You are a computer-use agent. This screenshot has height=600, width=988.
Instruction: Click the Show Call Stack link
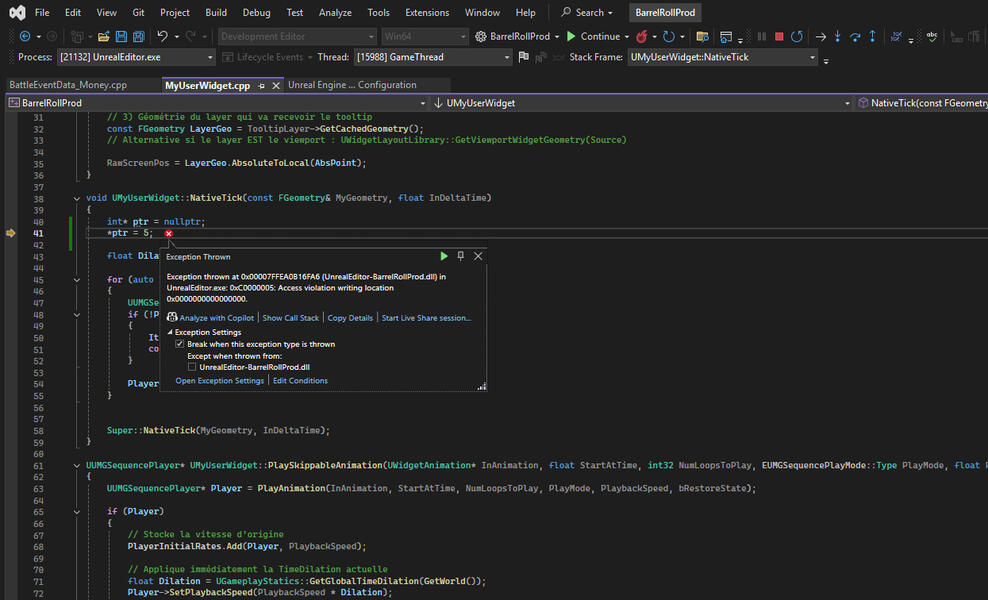(x=290, y=318)
